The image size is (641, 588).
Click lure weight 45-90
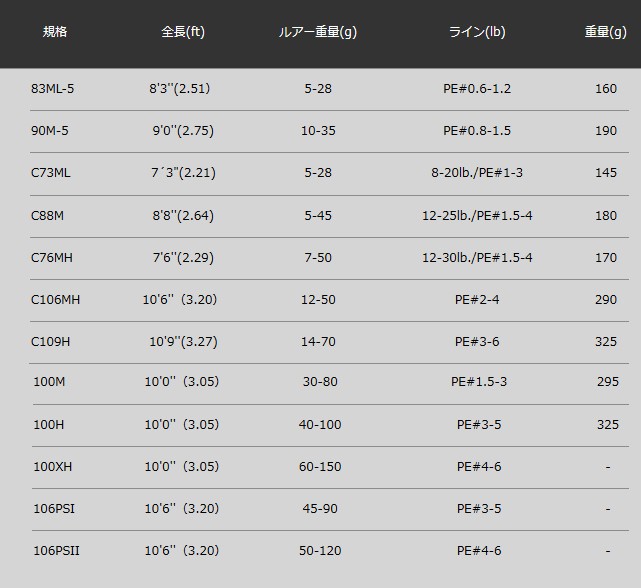click(320, 509)
